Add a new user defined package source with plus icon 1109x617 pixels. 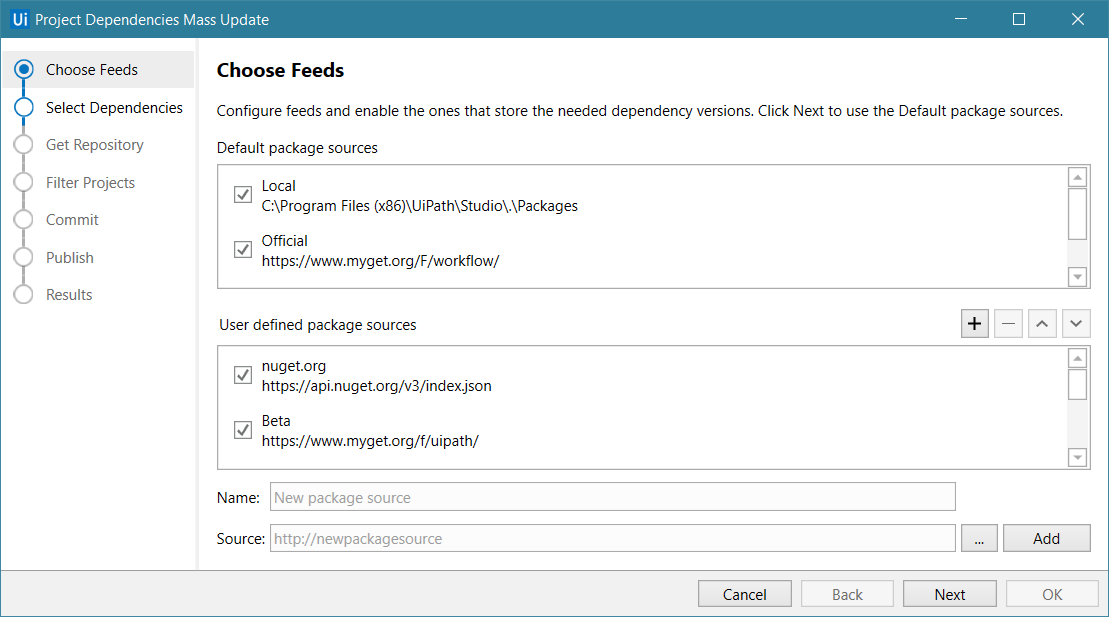pyautogui.click(x=975, y=324)
